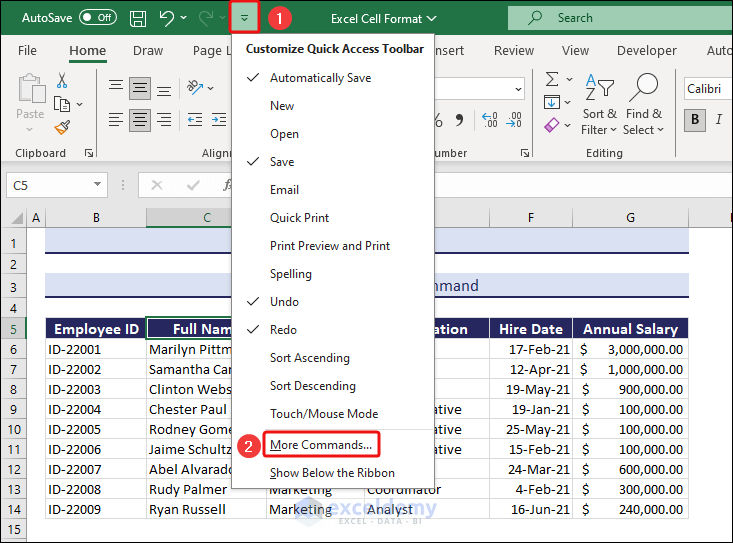Open the Calibri font name dropdown

pyautogui.click(x=708, y=89)
